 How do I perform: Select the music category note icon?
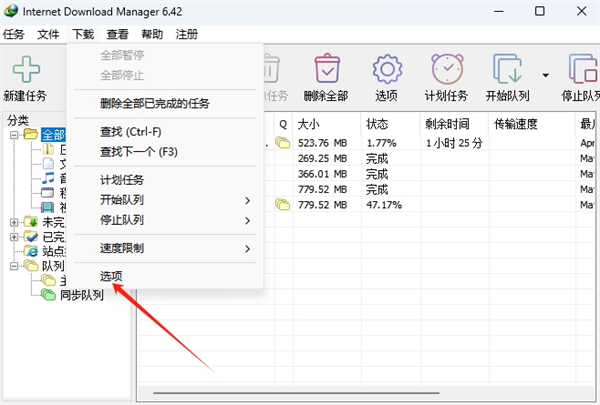pos(48,178)
